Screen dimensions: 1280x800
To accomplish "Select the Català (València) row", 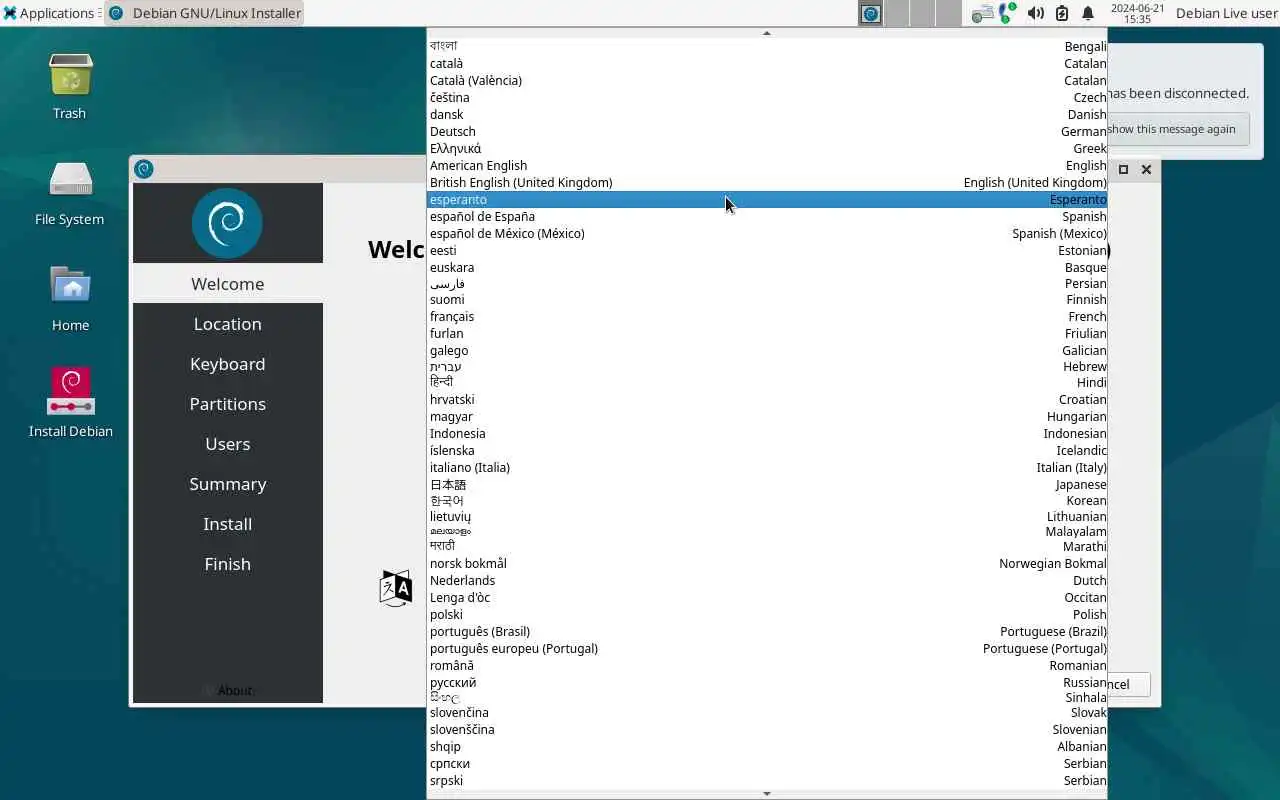I will pos(767,80).
